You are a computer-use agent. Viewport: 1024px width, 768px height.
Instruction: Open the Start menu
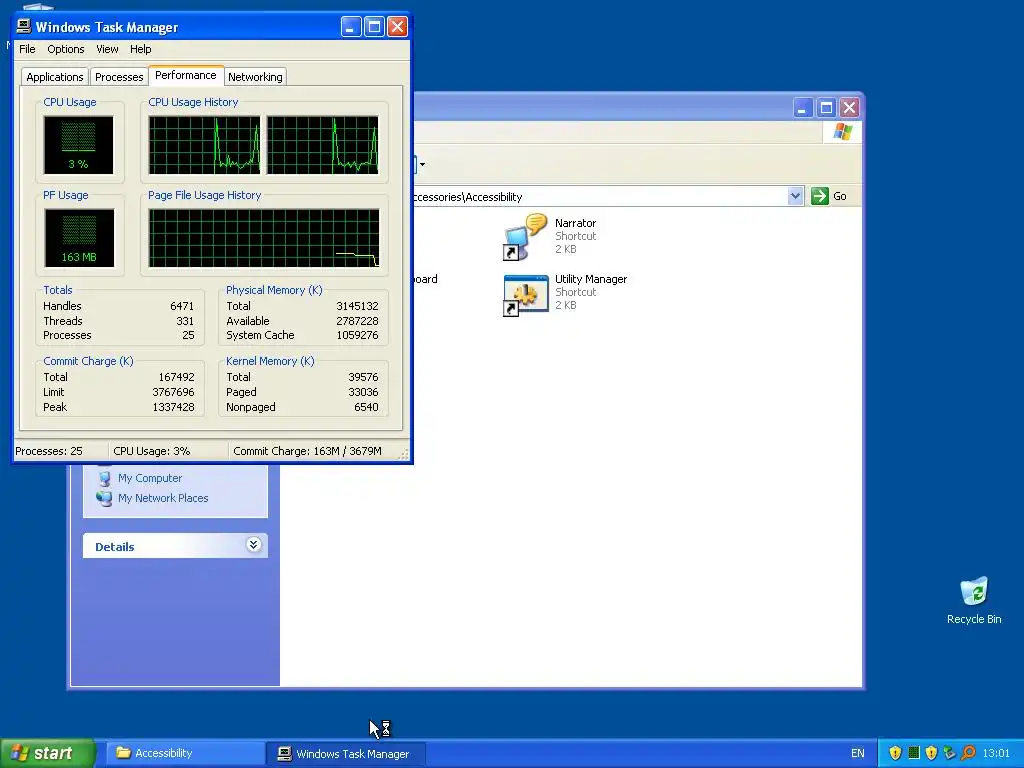click(48, 753)
